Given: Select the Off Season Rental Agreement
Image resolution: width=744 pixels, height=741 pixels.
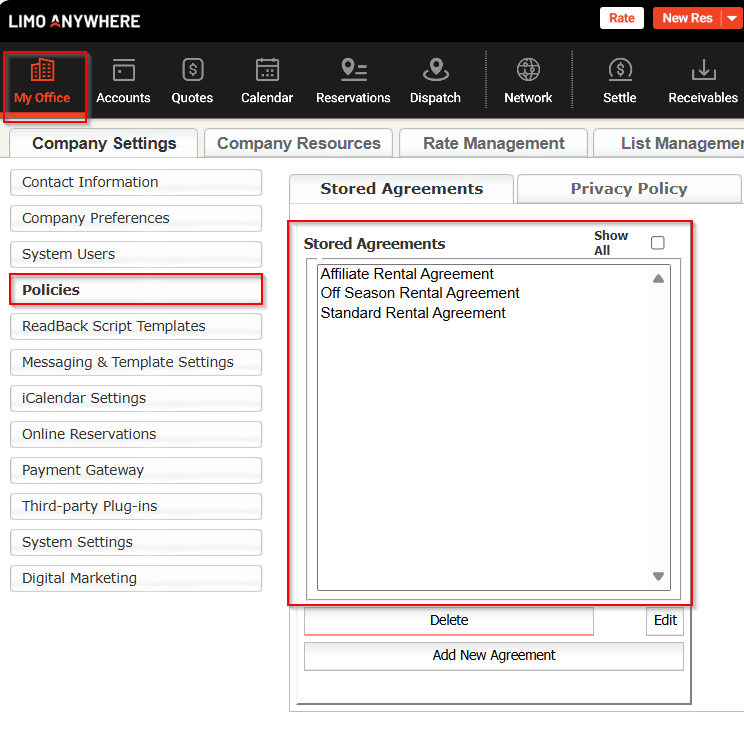Looking at the screenshot, I should [x=420, y=293].
